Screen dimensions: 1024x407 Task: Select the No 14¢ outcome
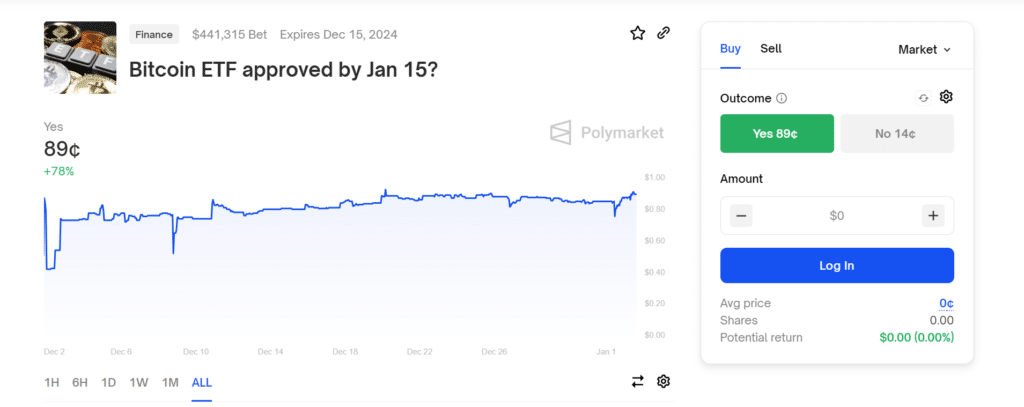pyautogui.click(x=897, y=133)
